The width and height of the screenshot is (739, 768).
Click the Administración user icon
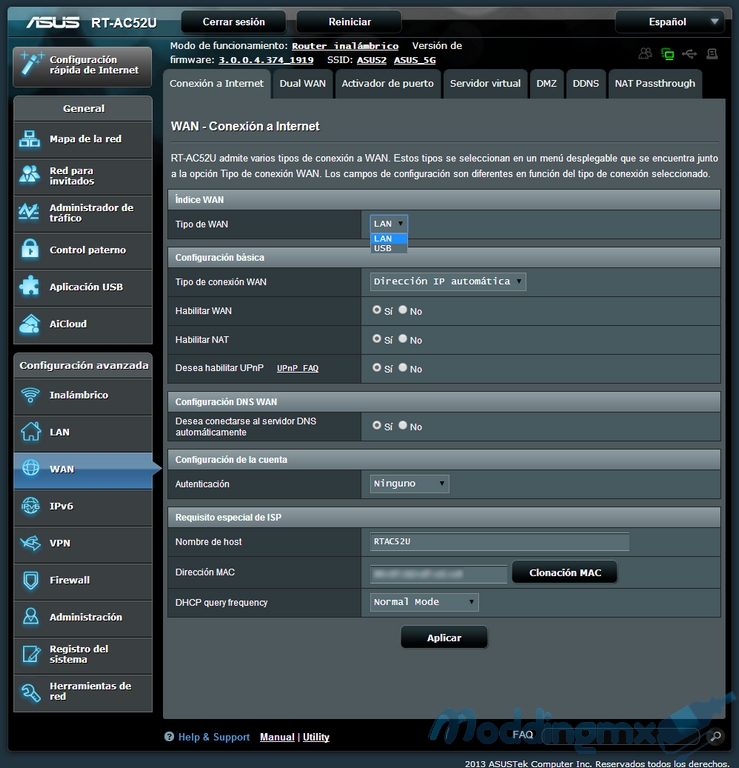[x=30, y=617]
